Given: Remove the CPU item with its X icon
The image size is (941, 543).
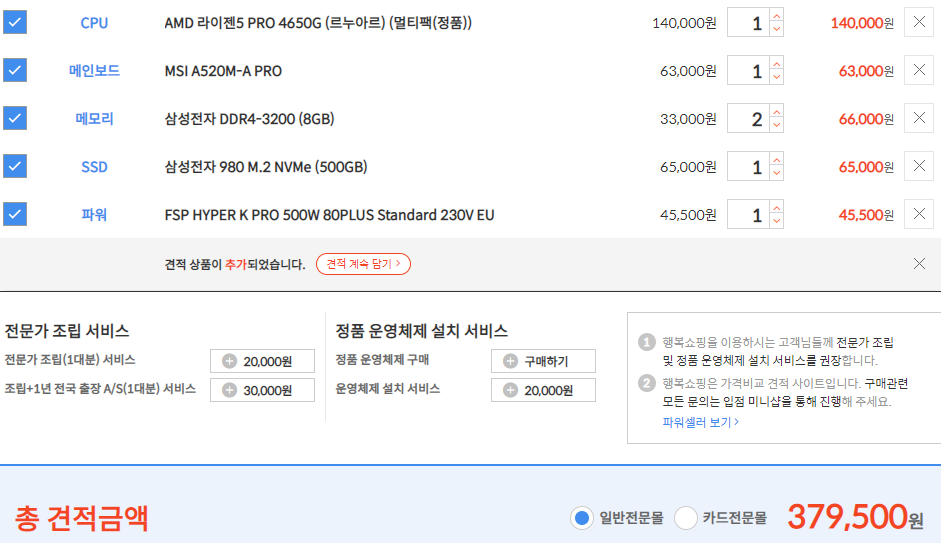Looking at the screenshot, I should point(919,22).
